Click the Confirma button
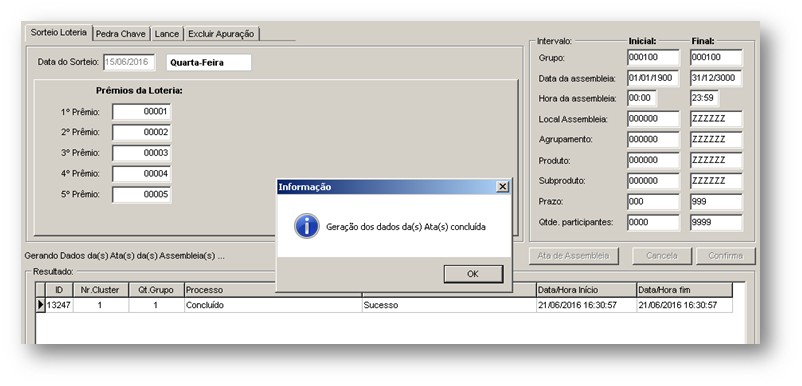The height and width of the screenshot is (386, 802). click(725, 256)
